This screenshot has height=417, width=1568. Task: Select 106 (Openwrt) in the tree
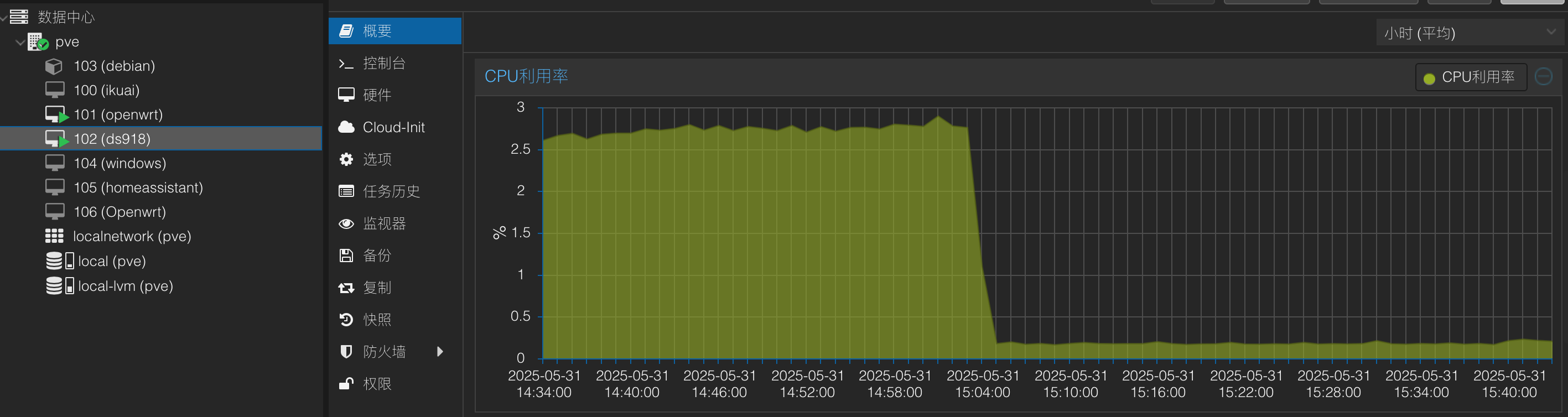coord(120,212)
